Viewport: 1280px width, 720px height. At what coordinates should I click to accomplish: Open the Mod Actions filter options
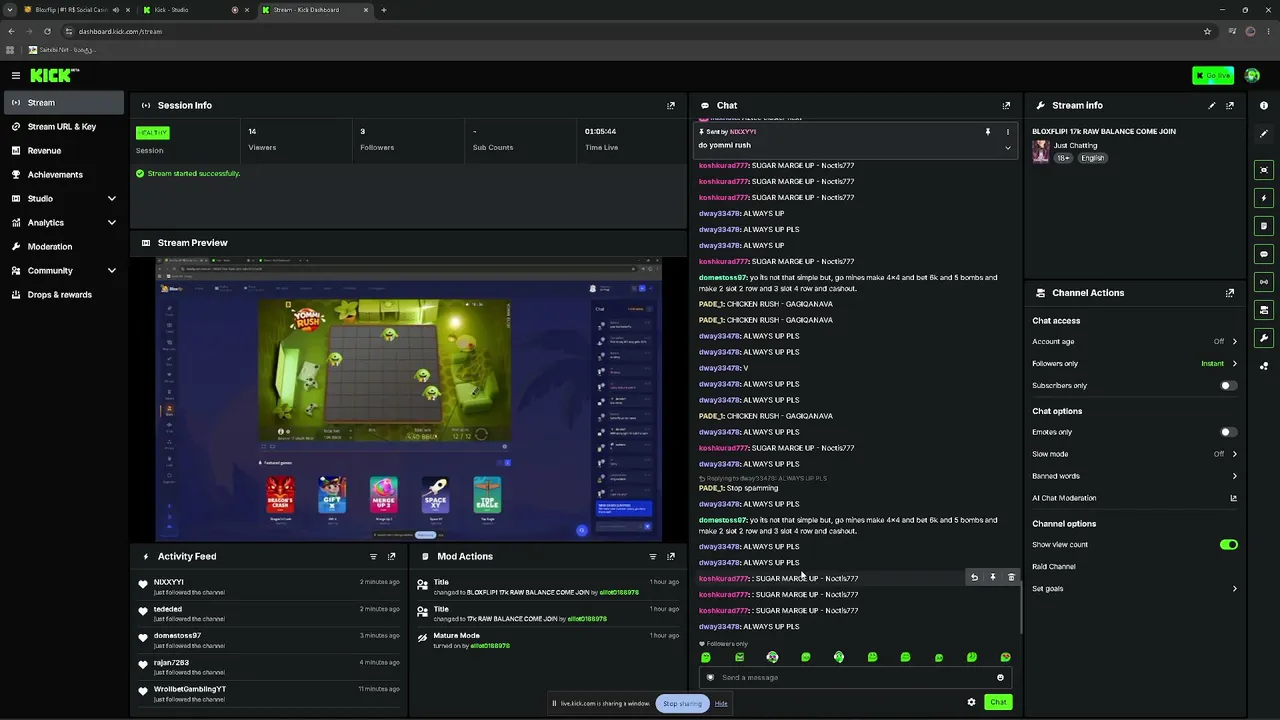tap(653, 556)
